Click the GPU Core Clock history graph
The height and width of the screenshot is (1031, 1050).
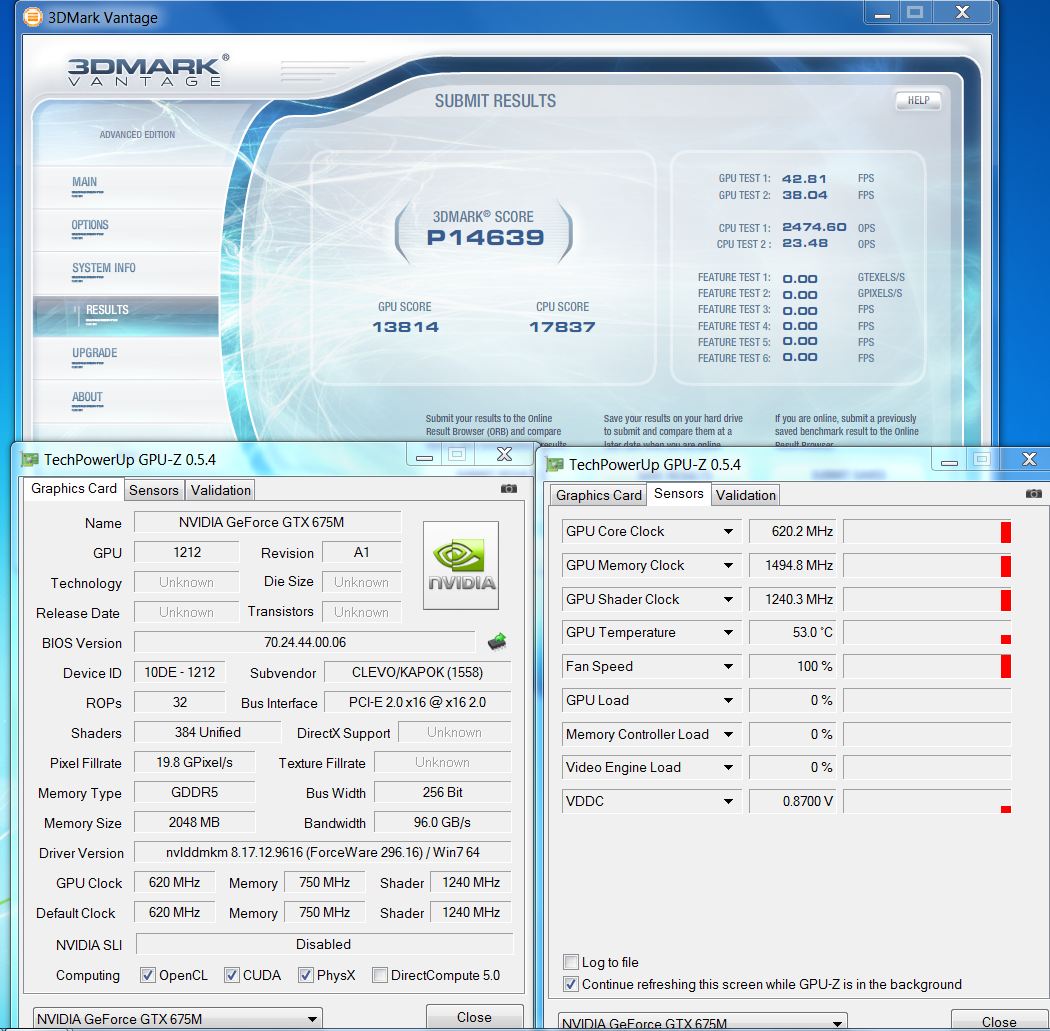pos(927,532)
